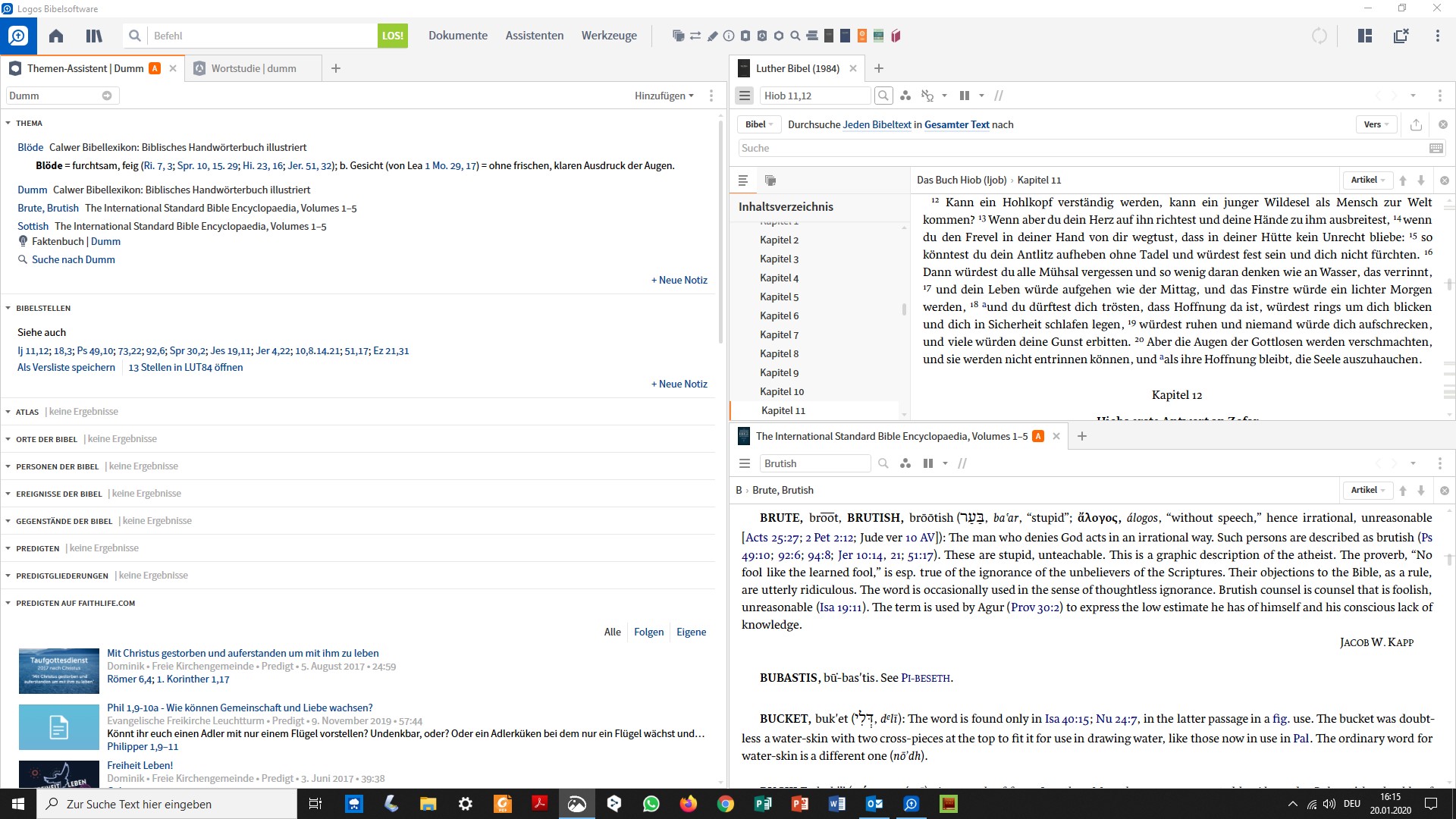Click the next-article down arrow in Luther Bibel
Viewport: 1456px width, 819px height.
(x=1421, y=180)
